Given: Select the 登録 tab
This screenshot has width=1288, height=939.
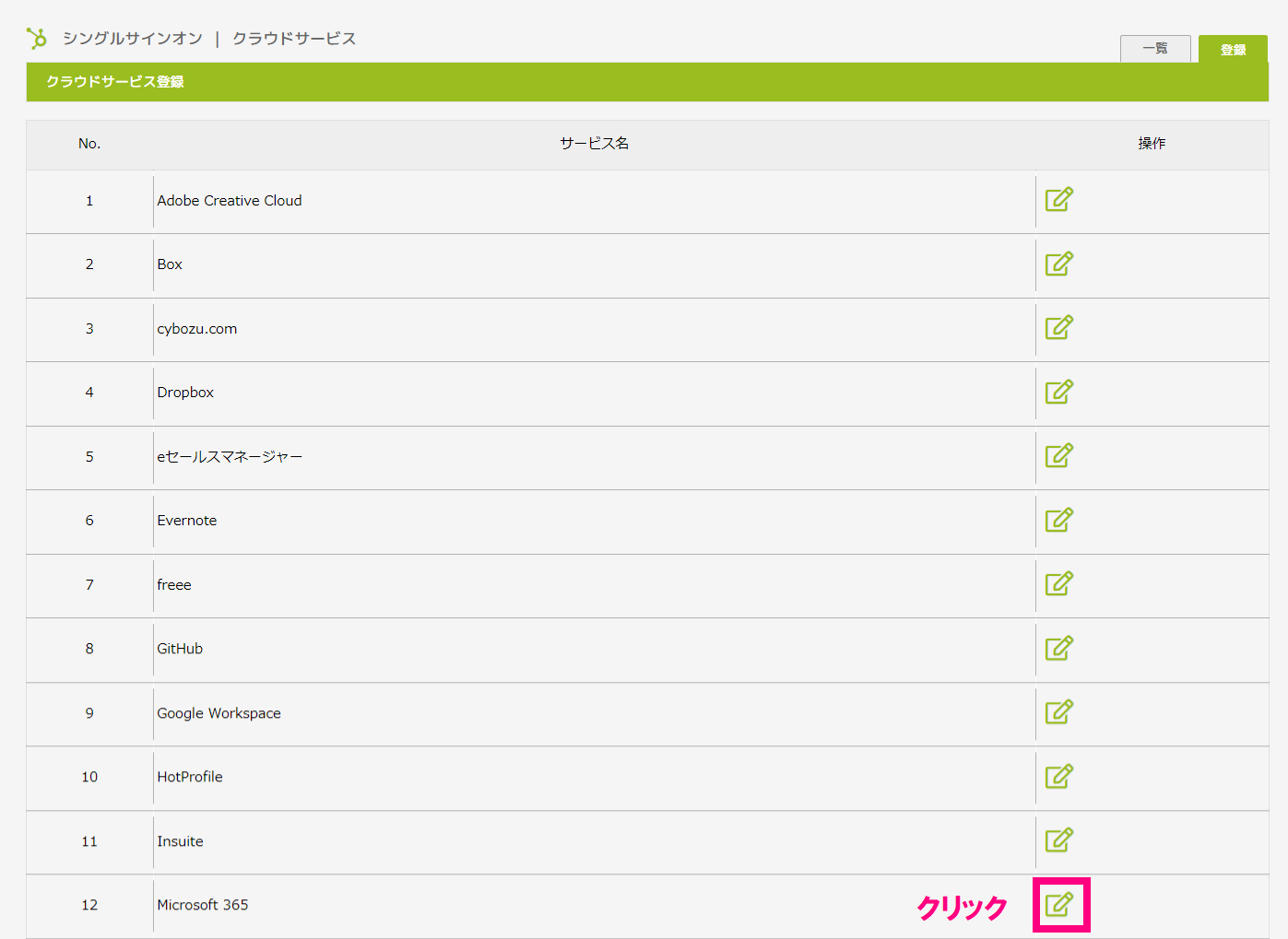Looking at the screenshot, I should click(x=1233, y=50).
